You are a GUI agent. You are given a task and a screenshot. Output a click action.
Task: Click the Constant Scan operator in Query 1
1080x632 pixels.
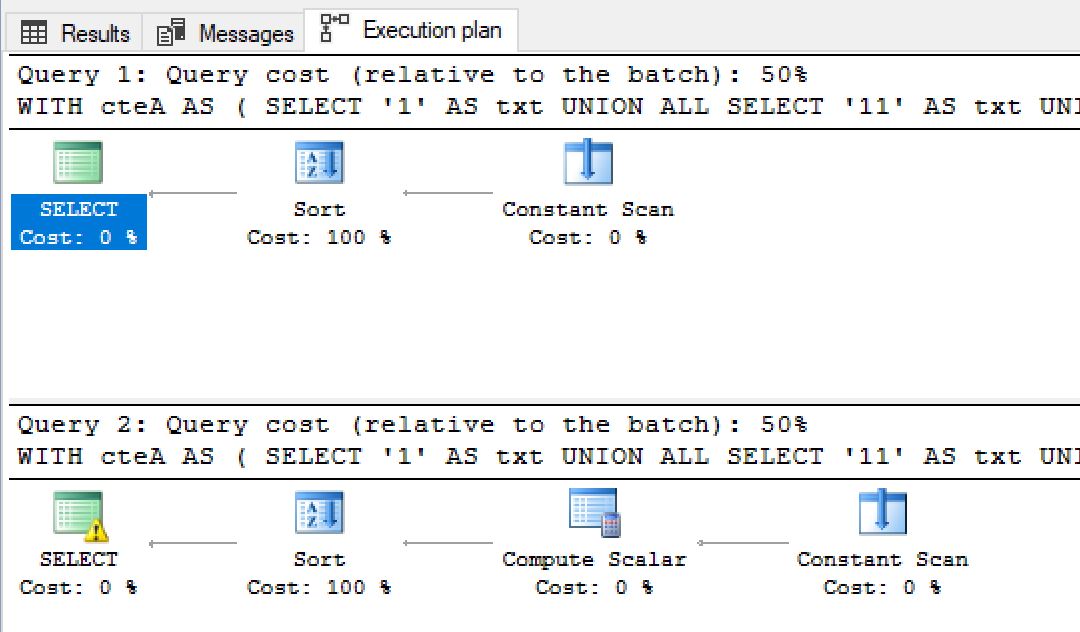click(x=588, y=162)
